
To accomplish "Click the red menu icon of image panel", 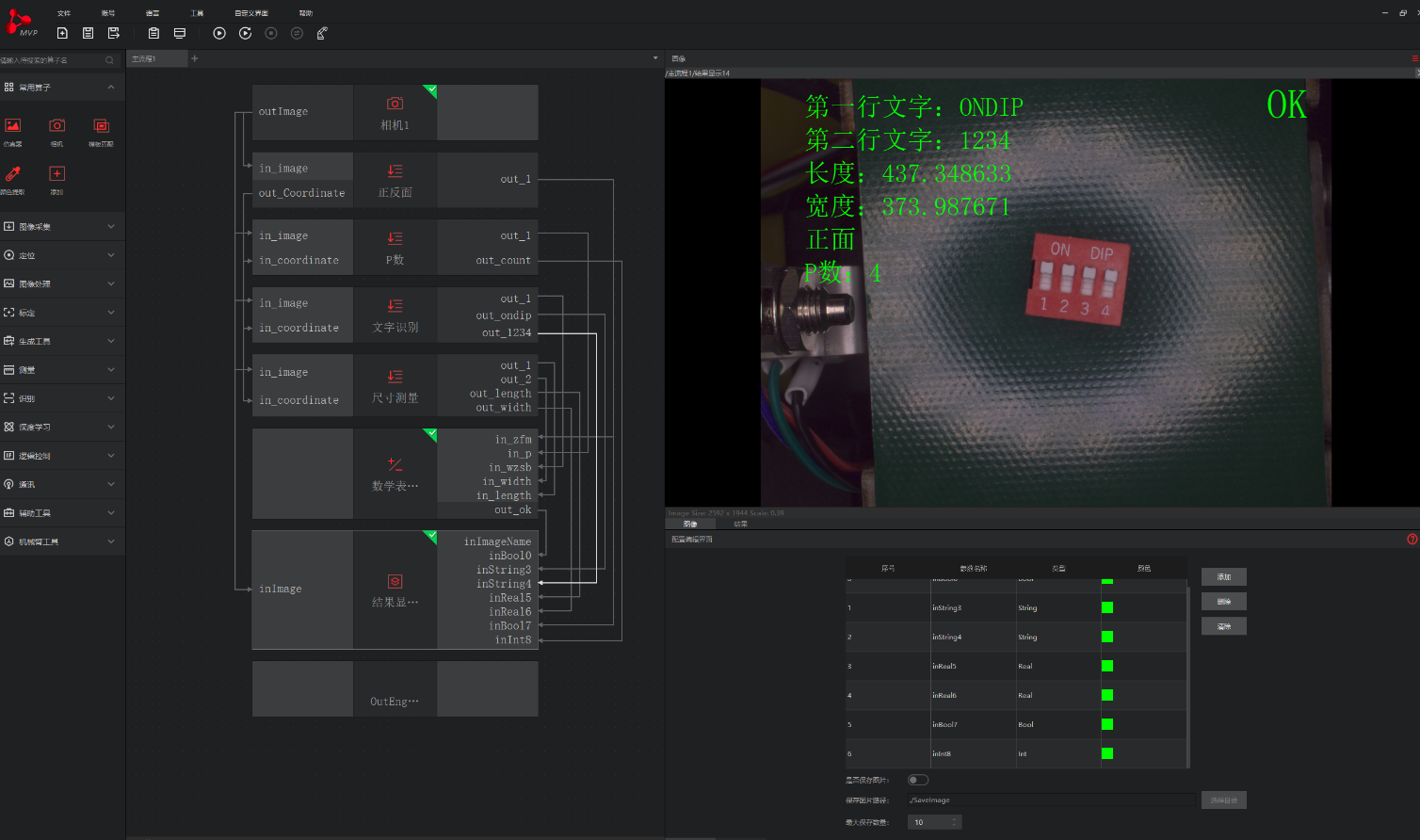I will (1414, 59).
